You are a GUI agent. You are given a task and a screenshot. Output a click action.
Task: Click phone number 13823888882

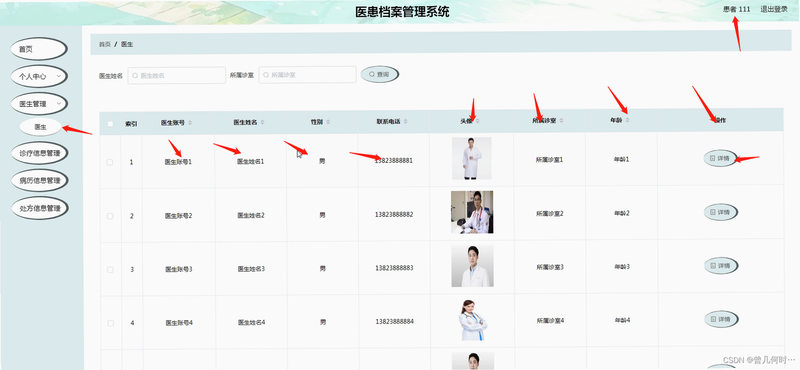coord(394,214)
